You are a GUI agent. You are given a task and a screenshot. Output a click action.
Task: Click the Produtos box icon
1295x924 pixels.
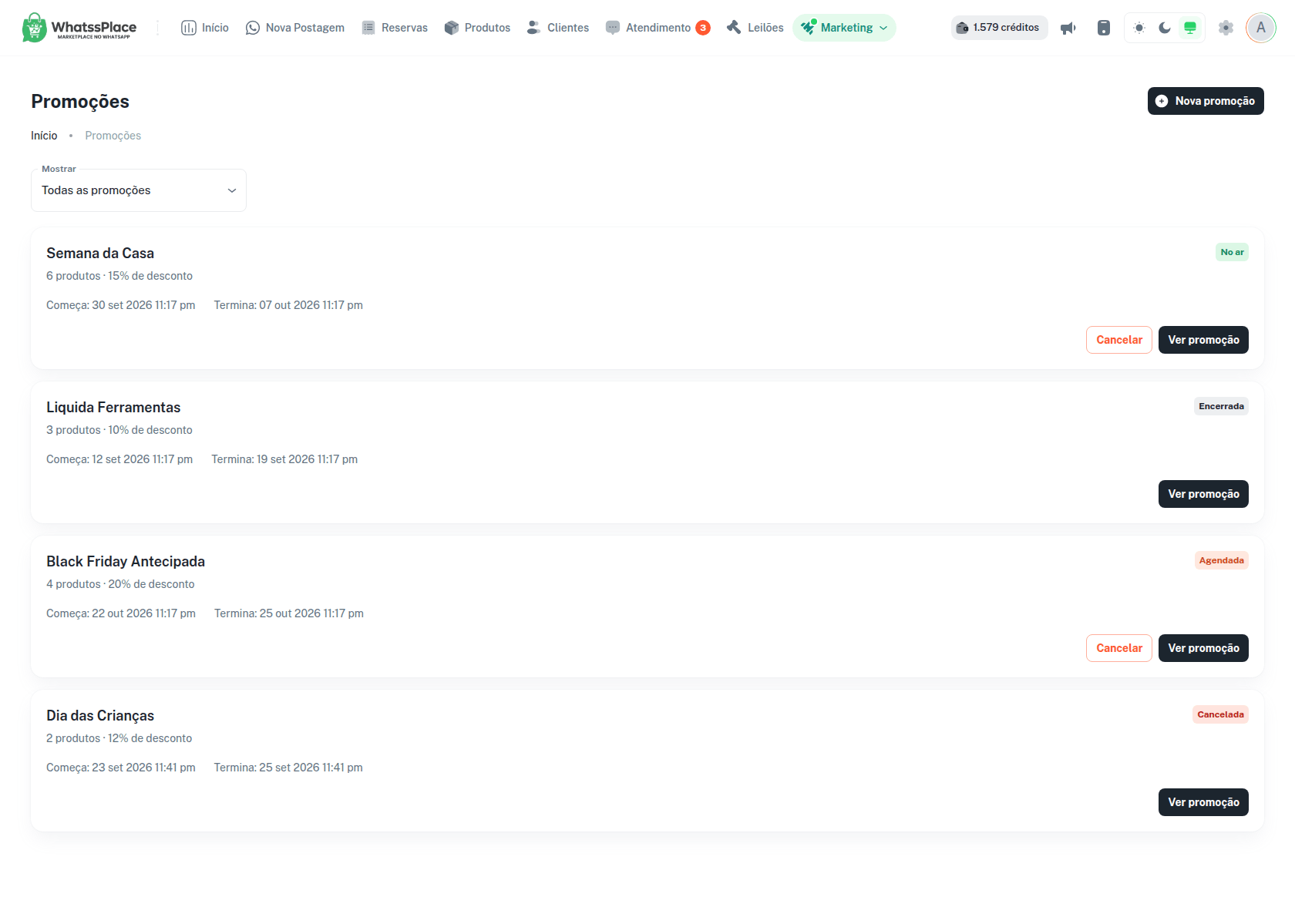coord(452,28)
